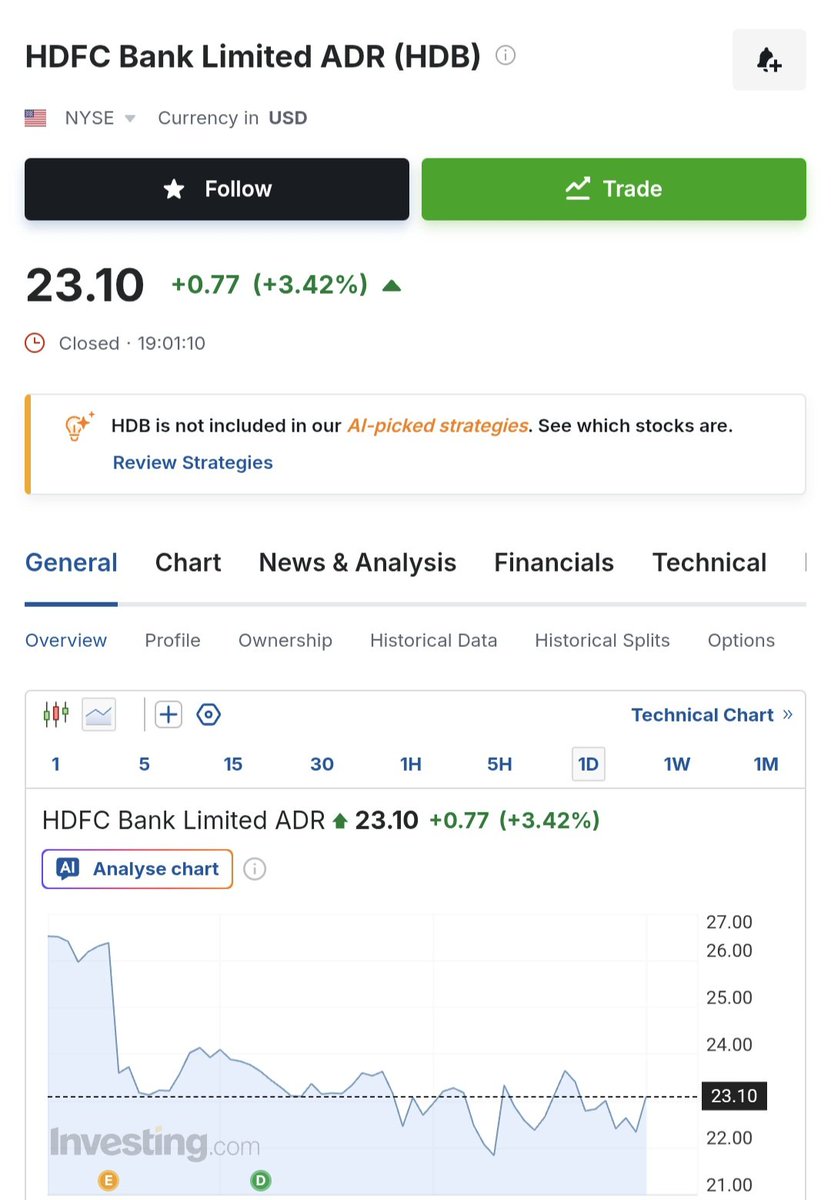The image size is (831, 1200).
Task: Click the Closed 19:01:10 status text
Action: tap(132, 343)
